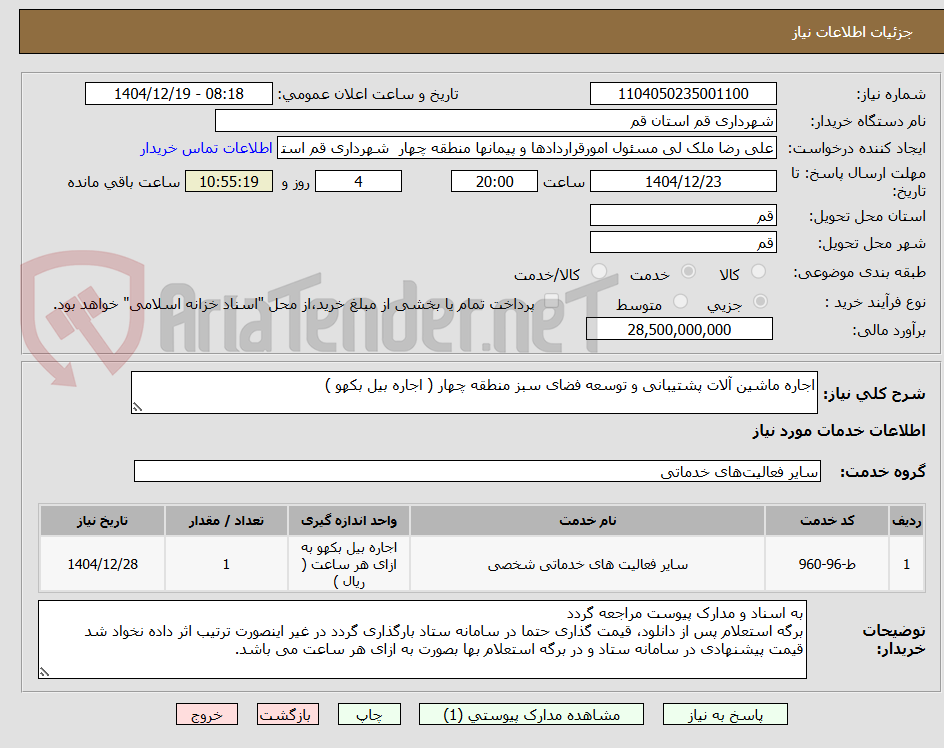Click the ردیف column header
Screen dimensions: 944x748
click(907, 520)
